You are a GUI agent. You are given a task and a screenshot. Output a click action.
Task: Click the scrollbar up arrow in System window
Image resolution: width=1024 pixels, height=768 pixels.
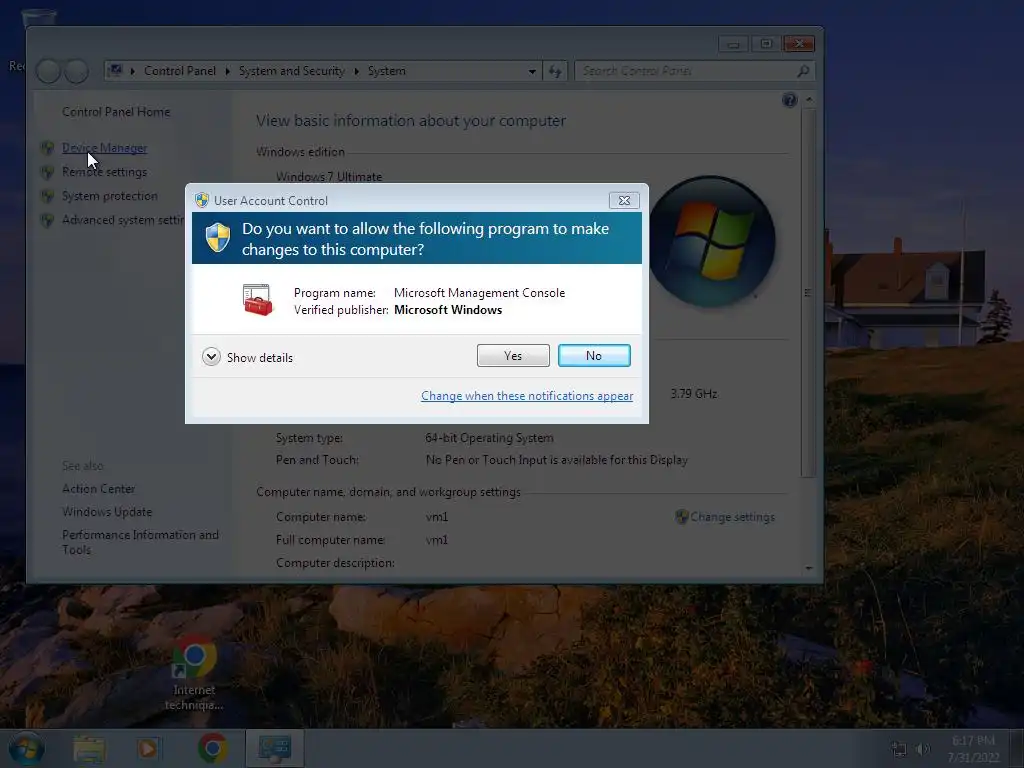809,99
